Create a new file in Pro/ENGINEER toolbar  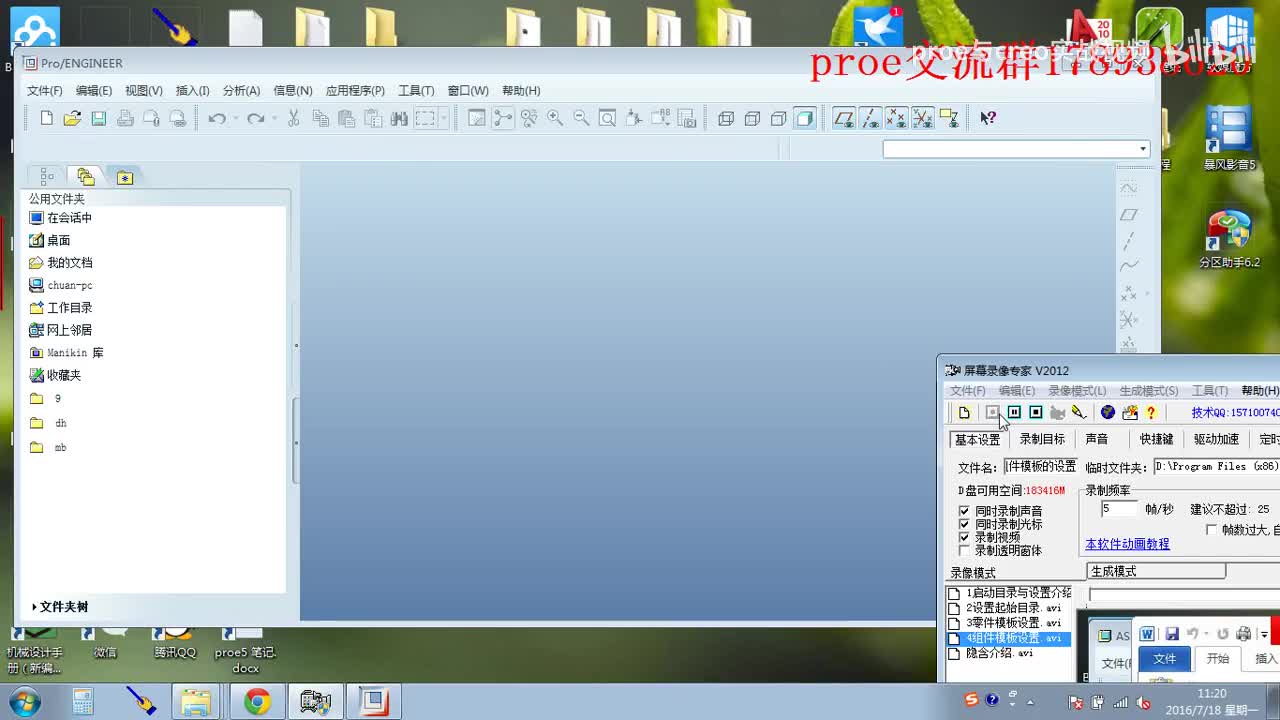click(46, 118)
